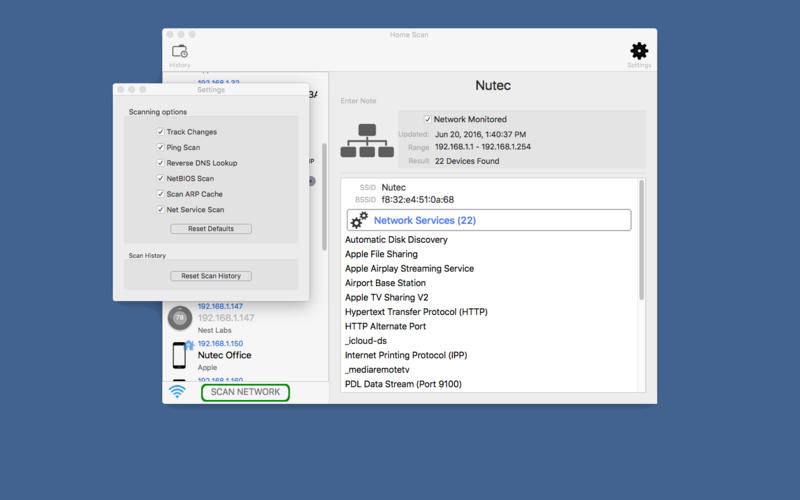Click the Reset Scan History button

(211, 276)
